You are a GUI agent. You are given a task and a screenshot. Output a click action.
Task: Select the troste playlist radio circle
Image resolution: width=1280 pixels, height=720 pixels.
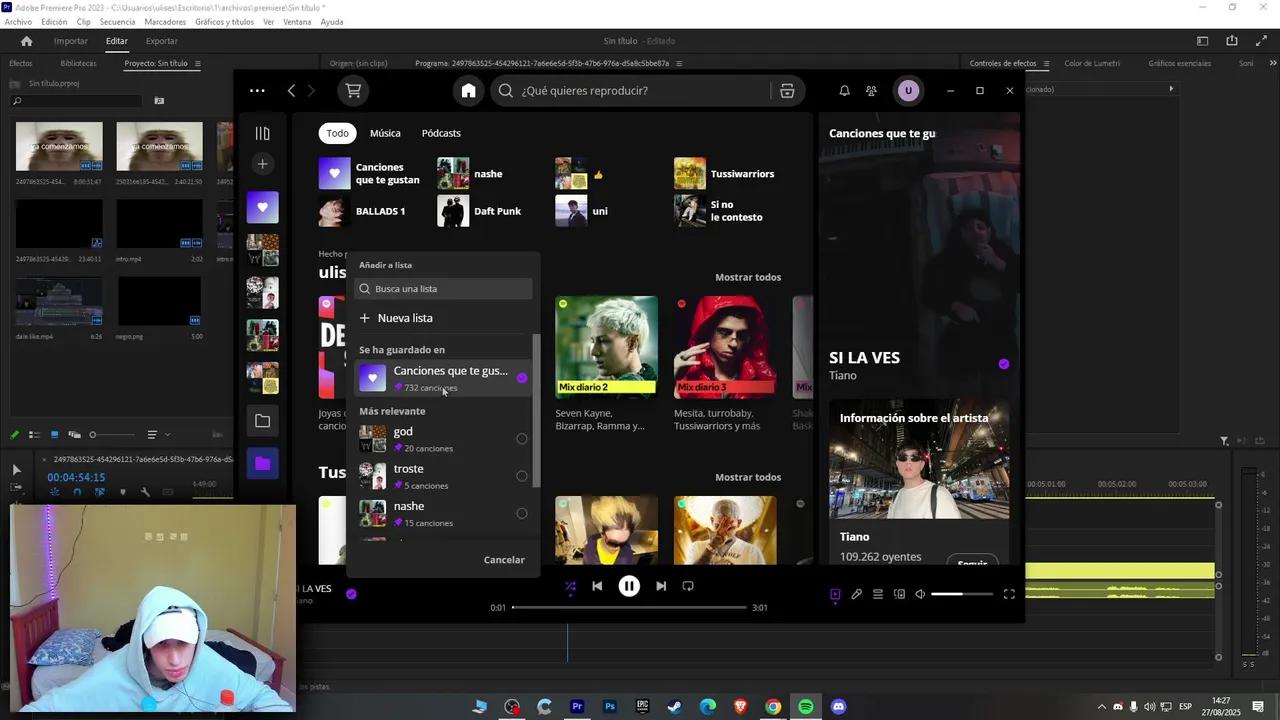click(x=522, y=476)
